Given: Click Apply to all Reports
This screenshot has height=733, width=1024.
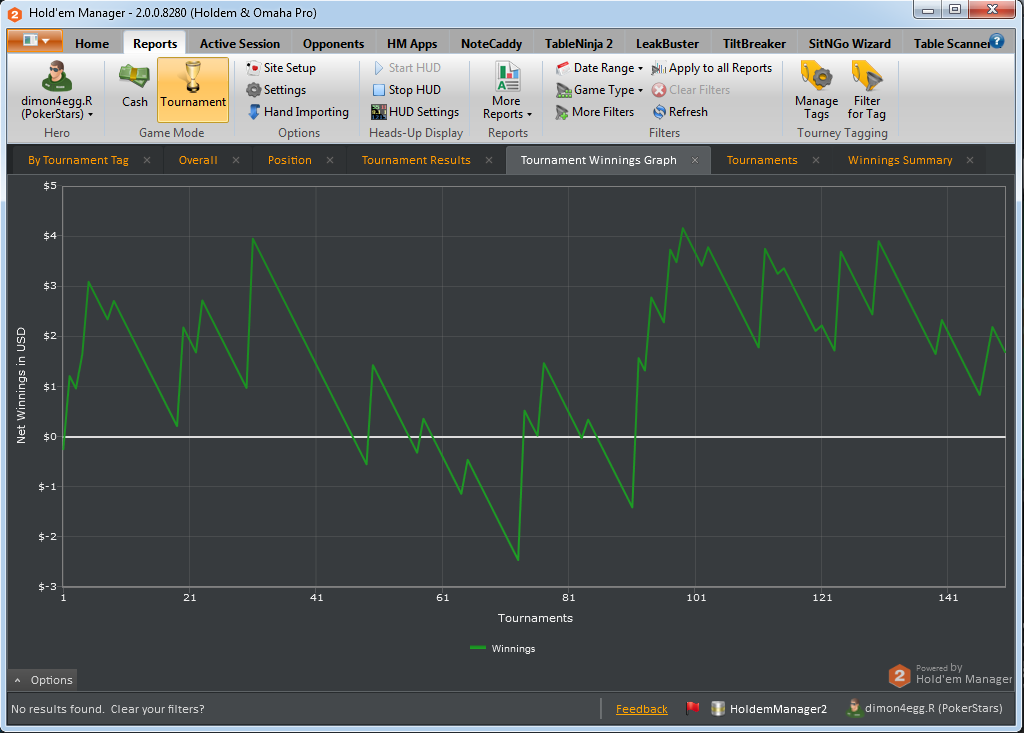Looking at the screenshot, I should click(711, 68).
